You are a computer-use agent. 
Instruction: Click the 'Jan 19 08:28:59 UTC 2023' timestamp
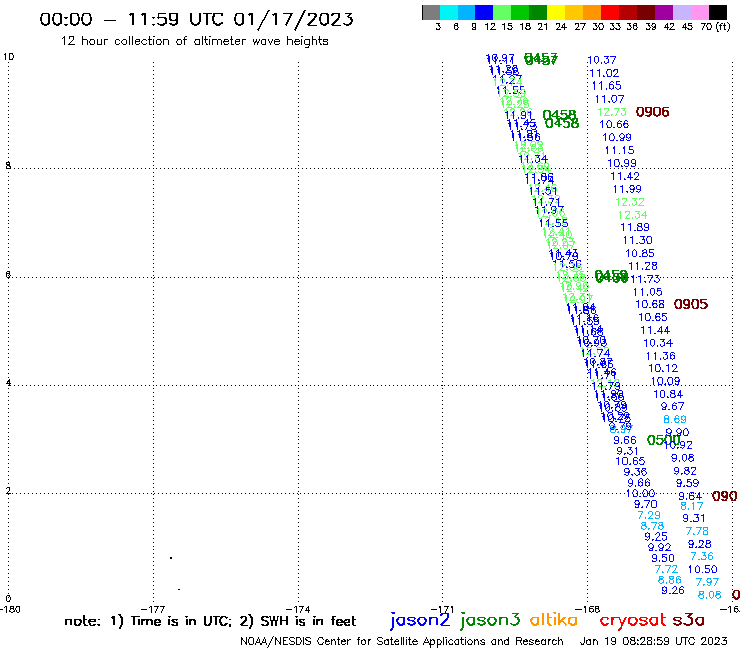pyautogui.click(x=654, y=641)
